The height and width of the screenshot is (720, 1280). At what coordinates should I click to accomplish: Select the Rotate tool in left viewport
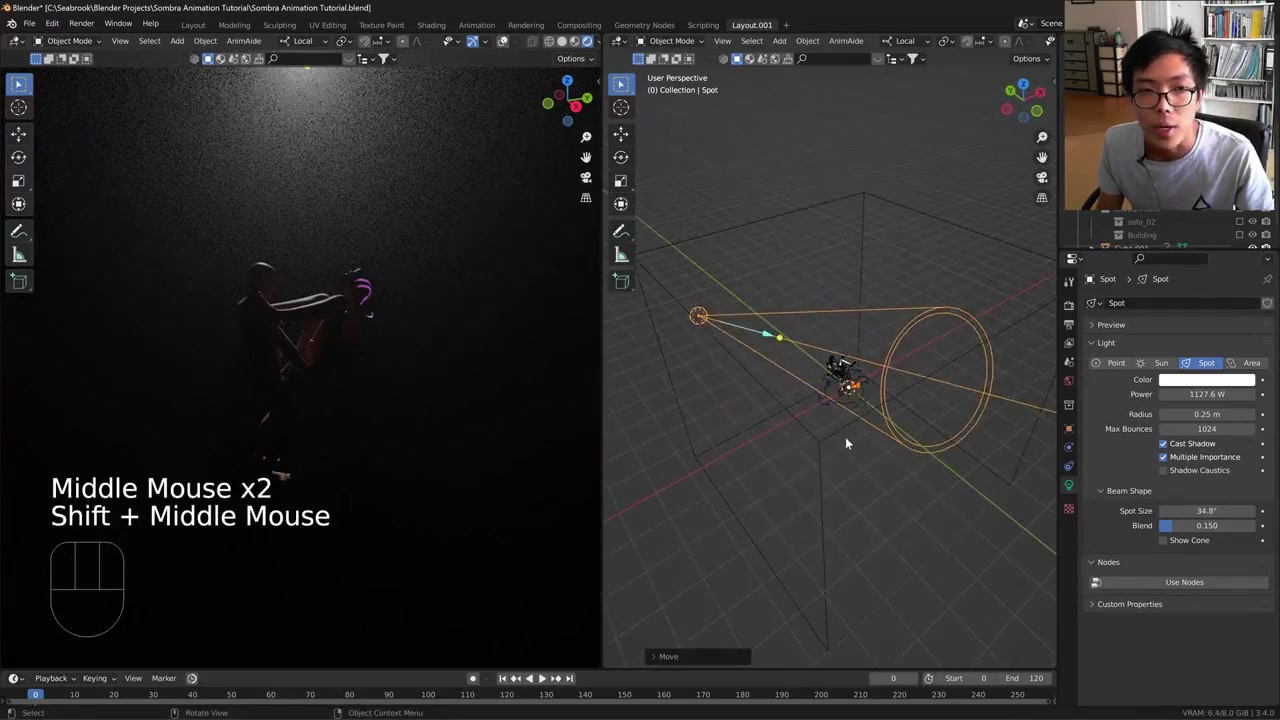pyautogui.click(x=19, y=157)
